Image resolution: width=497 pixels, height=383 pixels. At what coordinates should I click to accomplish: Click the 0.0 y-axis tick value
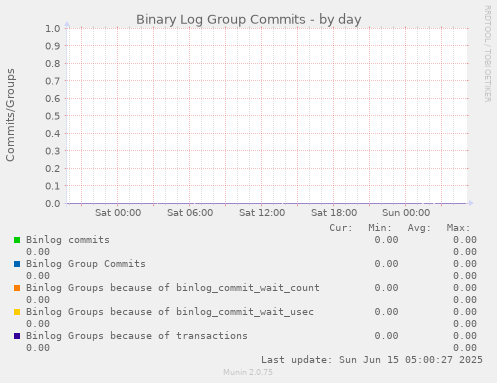click(x=53, y=203)
